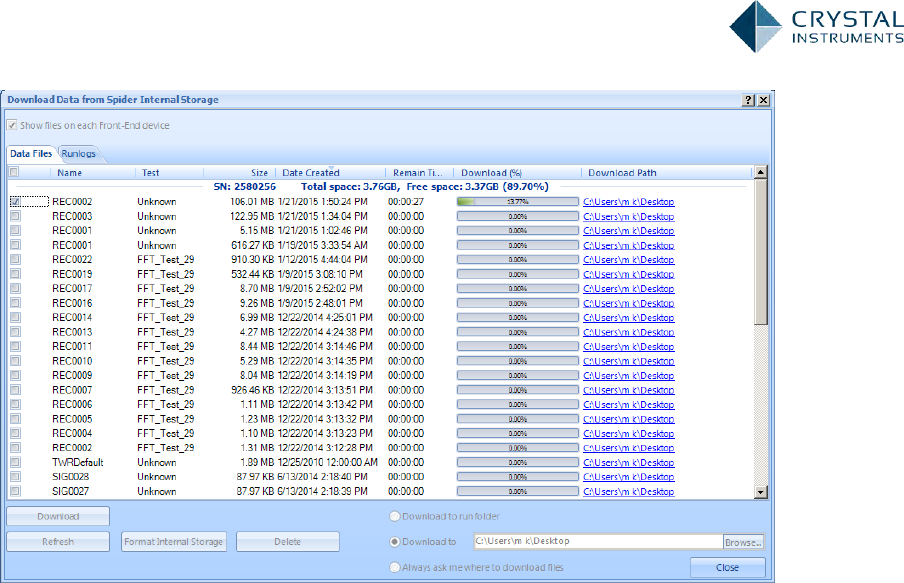
Task: Uncheck the first REC0002 row (106.01 MB)
Action: (16, 201)
